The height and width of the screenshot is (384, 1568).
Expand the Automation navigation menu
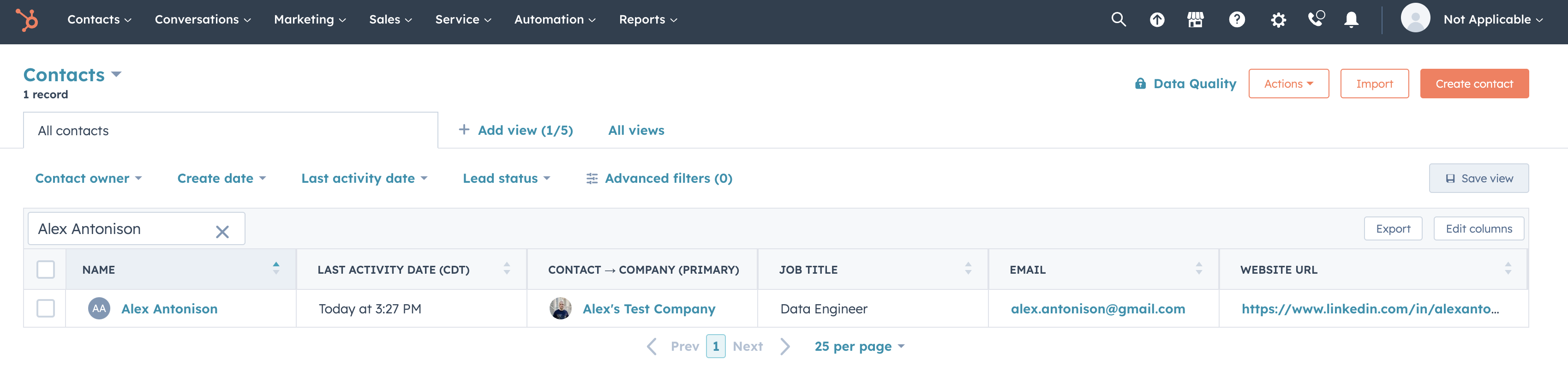coord(555,19)
